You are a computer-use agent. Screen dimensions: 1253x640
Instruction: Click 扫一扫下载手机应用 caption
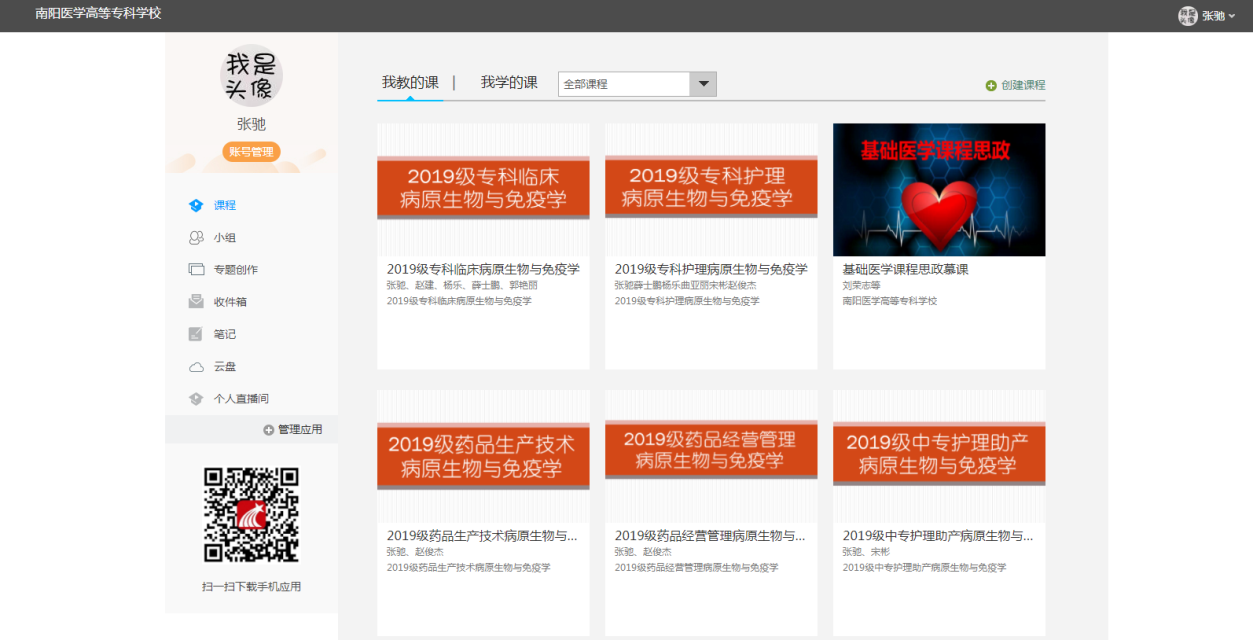point(251,587)
